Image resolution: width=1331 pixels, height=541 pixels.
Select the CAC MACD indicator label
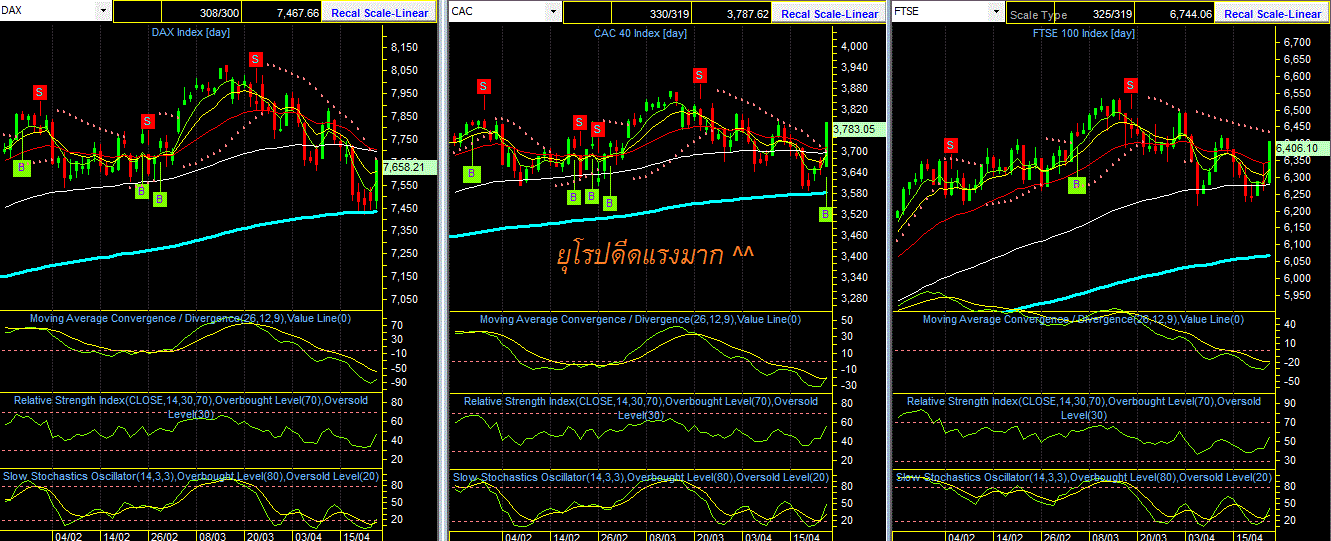(640, 320)
